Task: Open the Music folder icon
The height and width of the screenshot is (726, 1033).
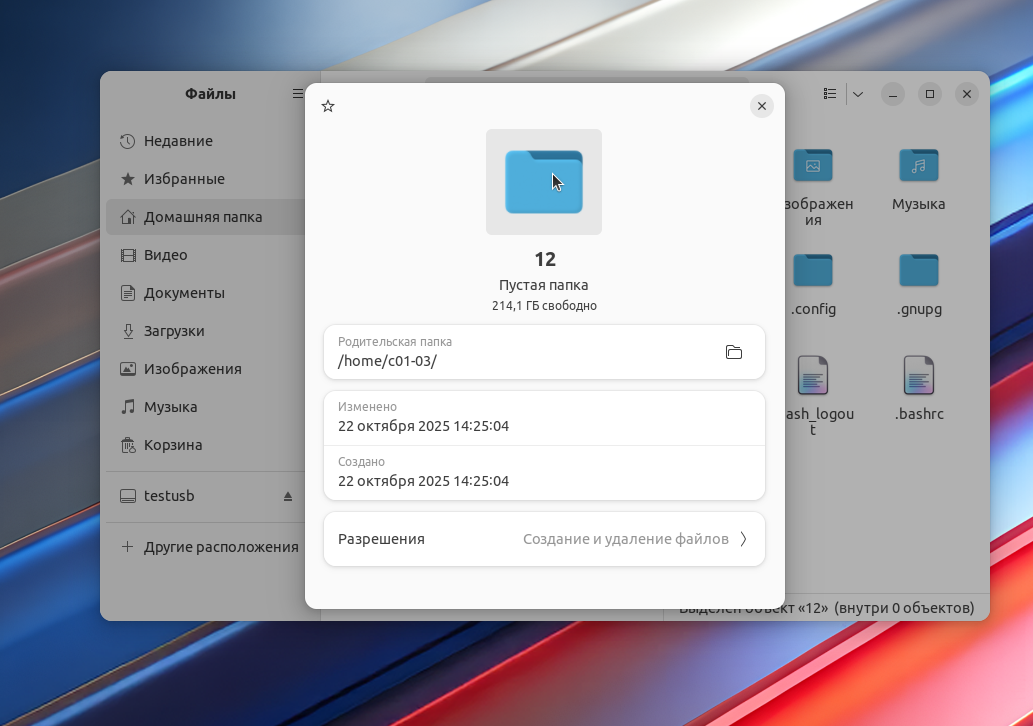Action: 918,165
